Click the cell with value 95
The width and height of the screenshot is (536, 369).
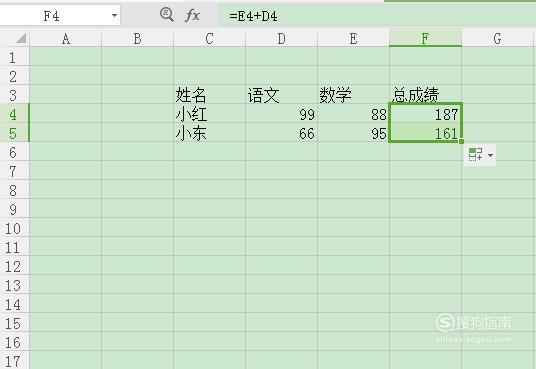click(x=353, y=133)
